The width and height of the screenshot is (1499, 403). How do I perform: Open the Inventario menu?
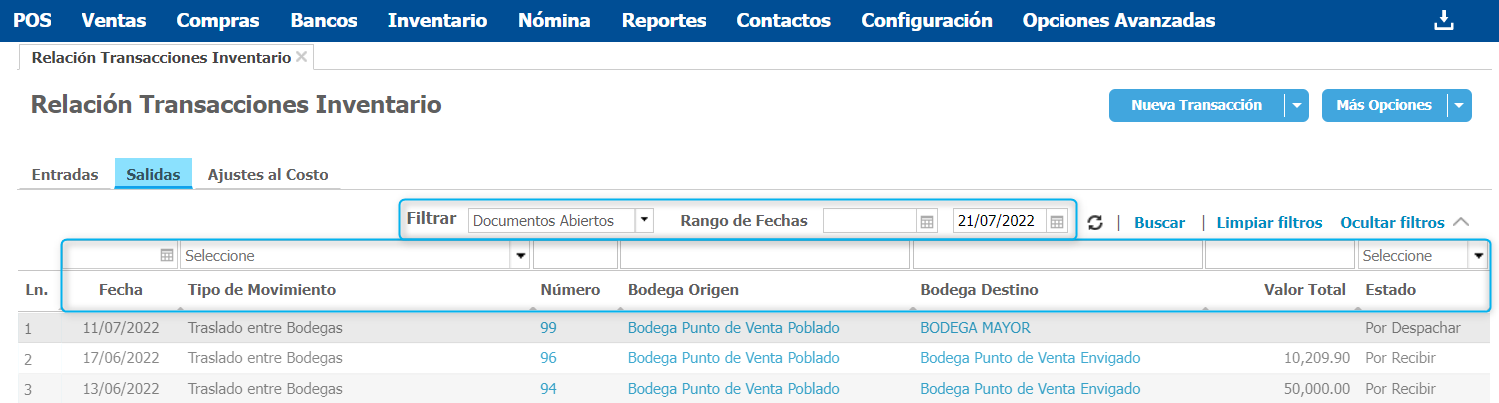coord(438,20)
